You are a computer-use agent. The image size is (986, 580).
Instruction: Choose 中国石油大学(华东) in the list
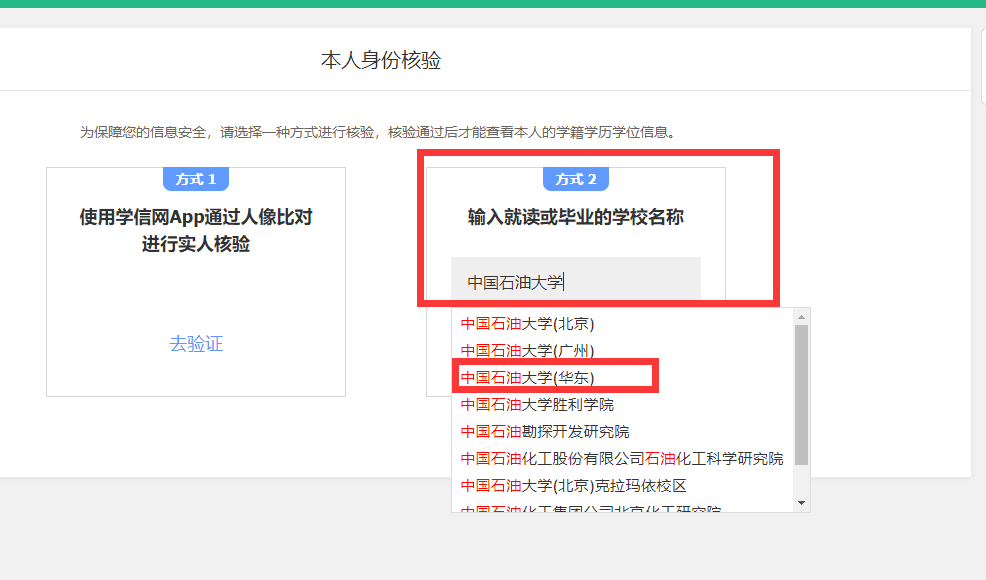coord(527,377)
